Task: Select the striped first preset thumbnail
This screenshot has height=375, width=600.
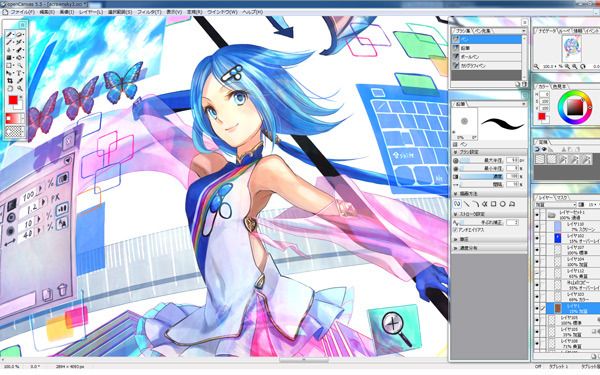Action: [540, 159]
